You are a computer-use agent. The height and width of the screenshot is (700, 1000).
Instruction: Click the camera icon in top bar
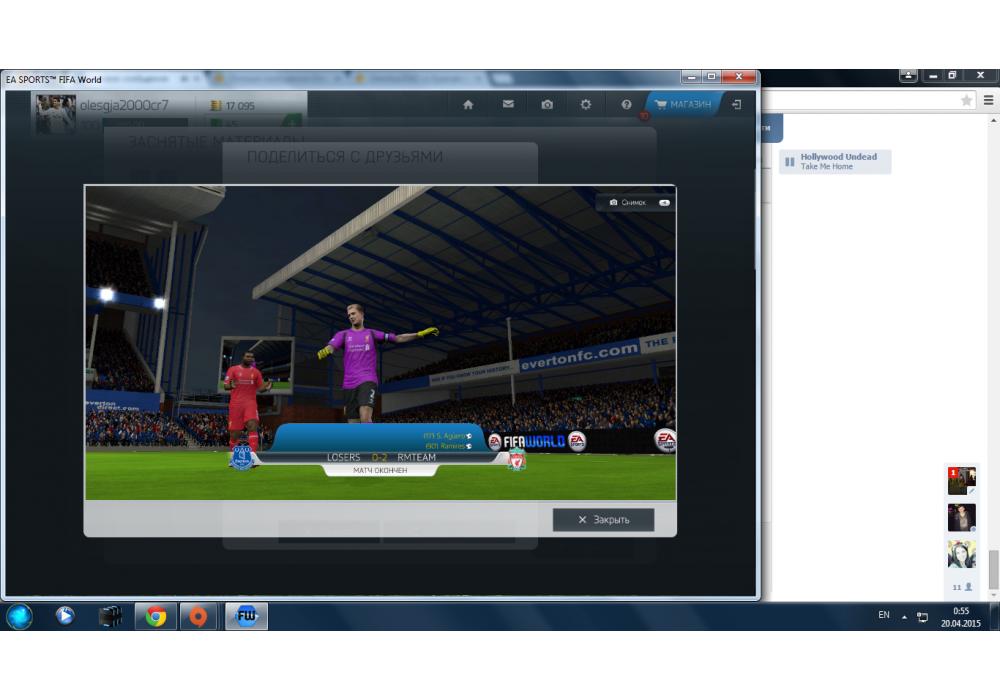[547, 104]
